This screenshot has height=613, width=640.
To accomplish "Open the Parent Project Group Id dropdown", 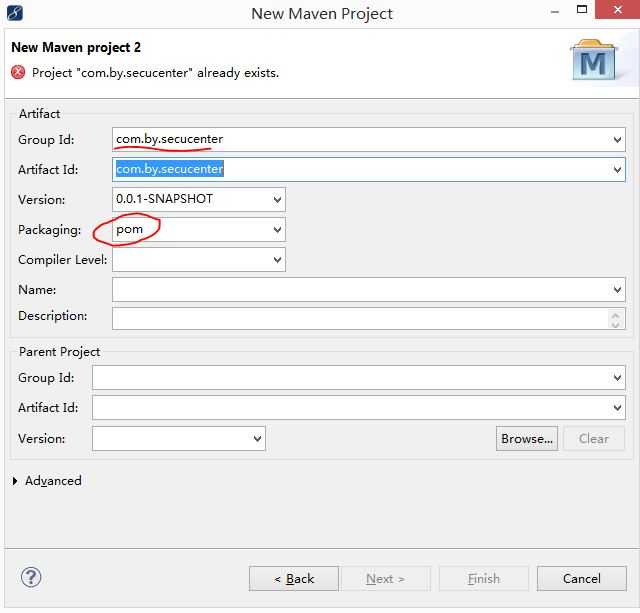I will (617, 378).
